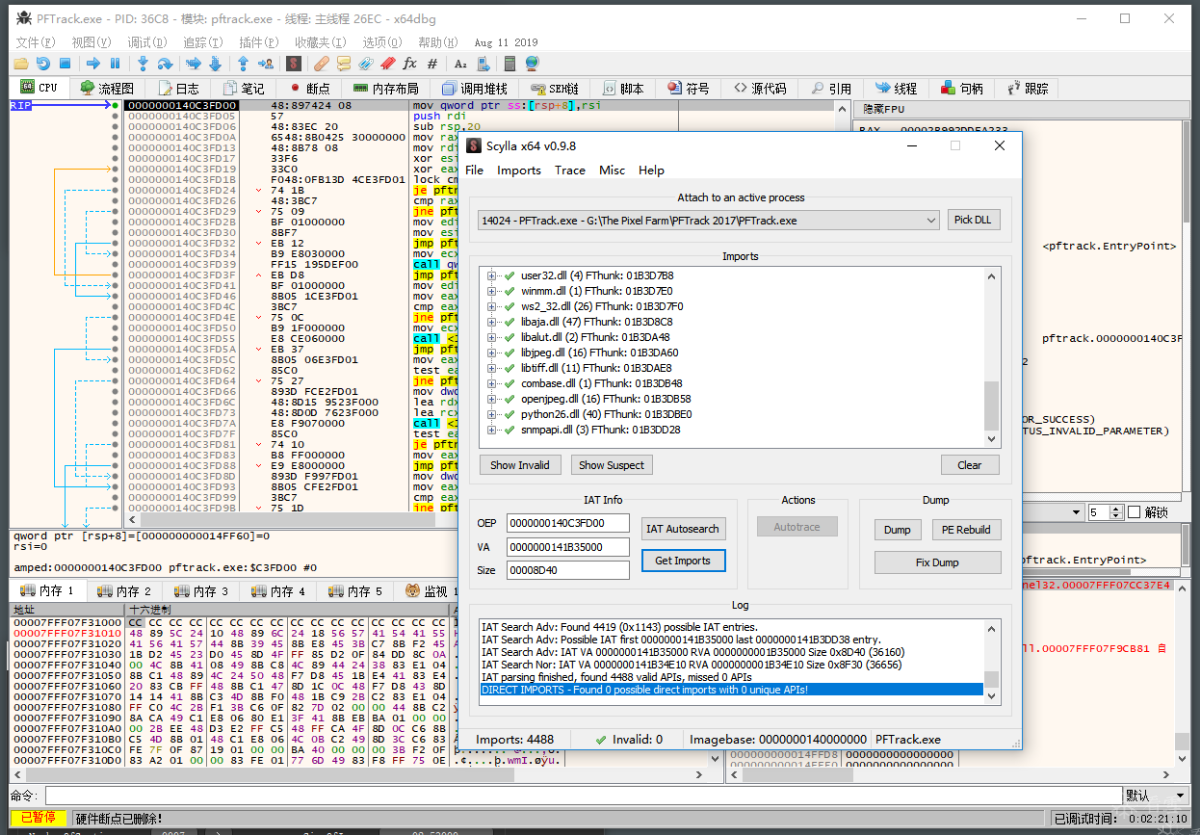Expand the python26.dll import node

pos(491,414)
